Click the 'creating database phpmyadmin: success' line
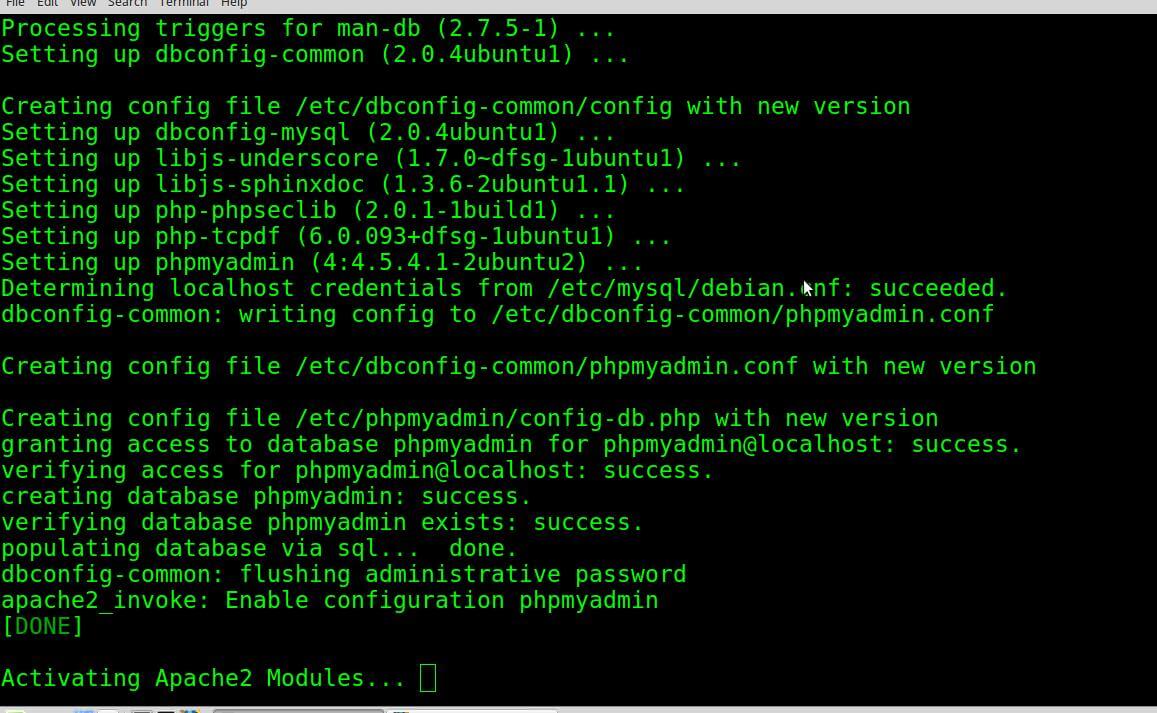Image resolution: width=1157 pixels, height=713 pixels. point(266,497)
